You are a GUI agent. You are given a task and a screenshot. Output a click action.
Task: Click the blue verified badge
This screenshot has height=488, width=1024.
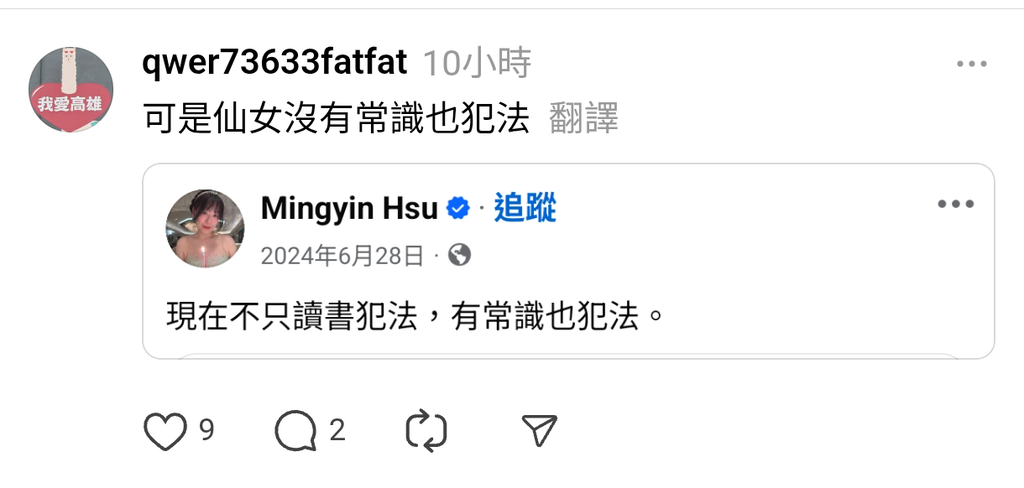458,208
